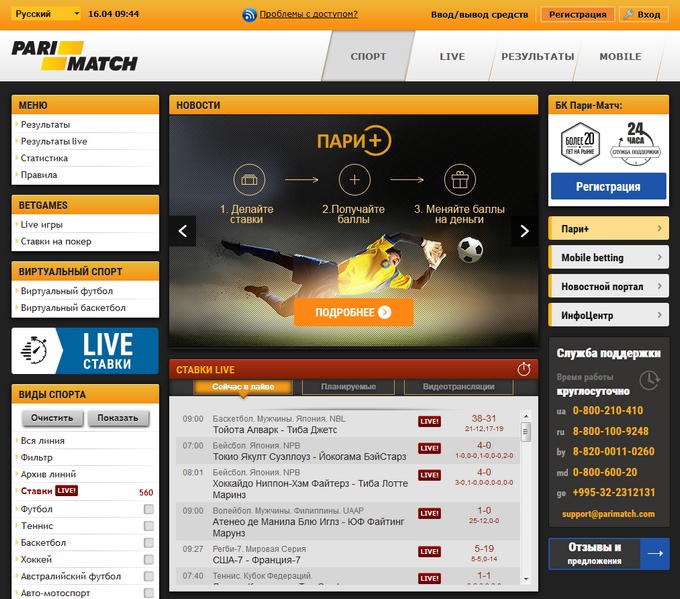The image size is (680, 599).
Task: Open the LIVE main tab
Action: 452,56
